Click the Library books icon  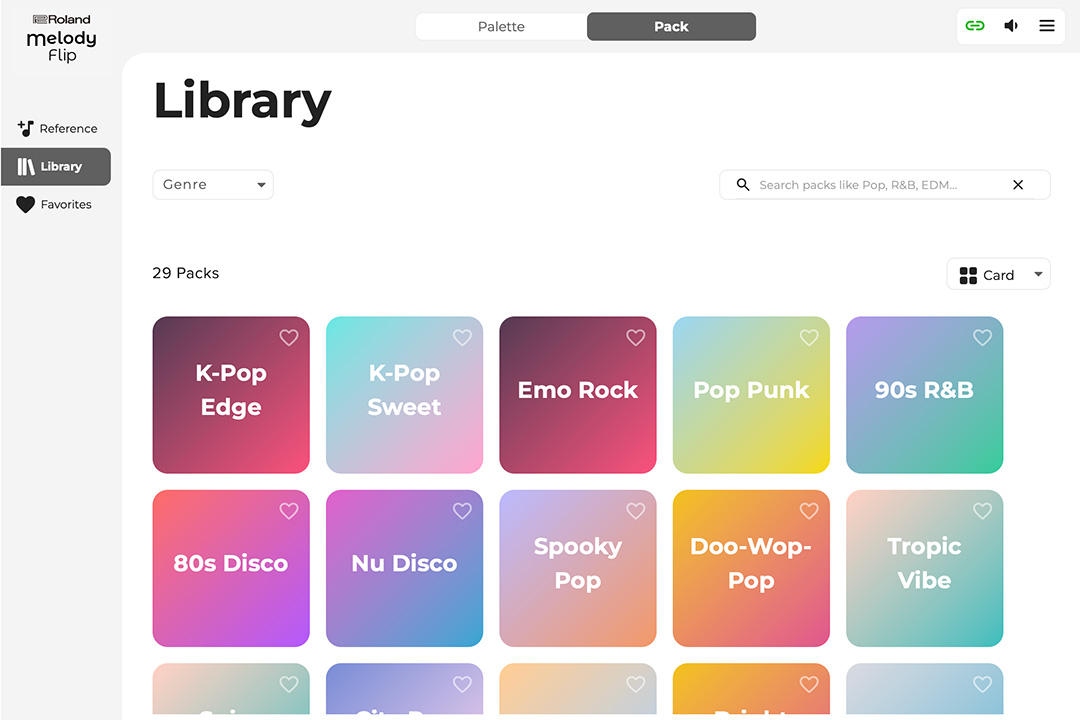pyautogui.click(x=25, y=167)
